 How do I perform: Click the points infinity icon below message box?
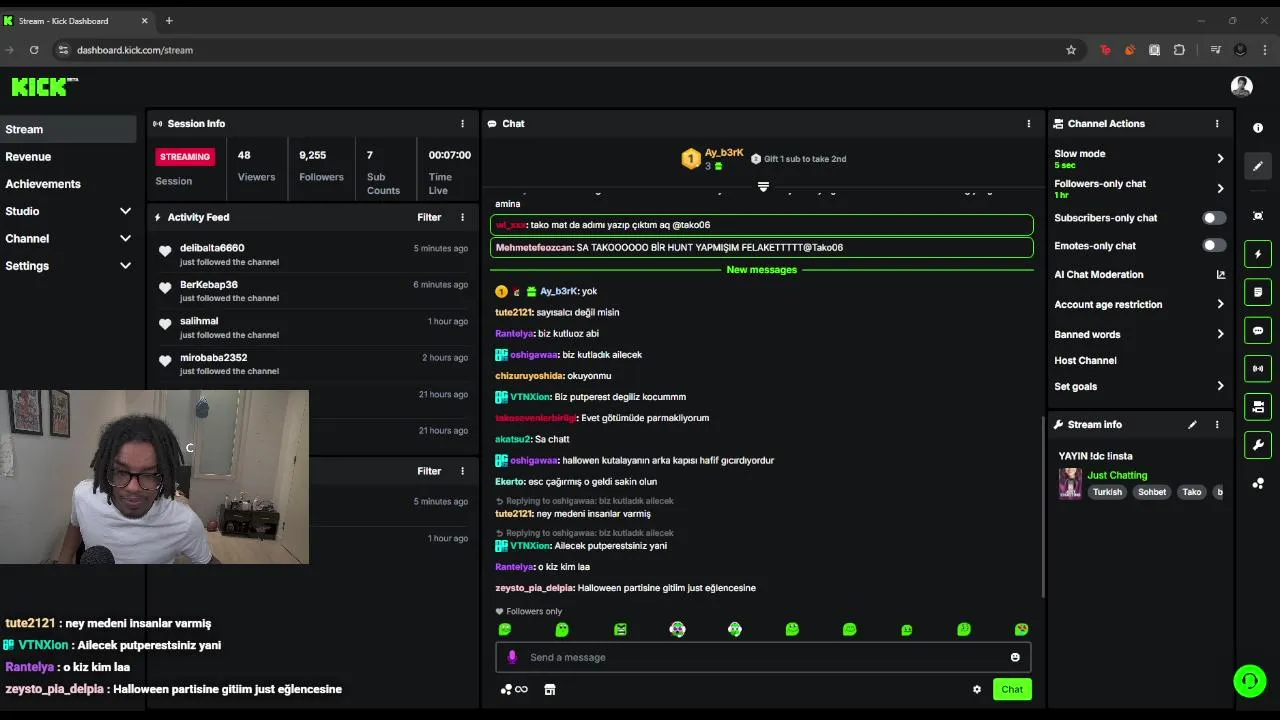tap(514, 689)
